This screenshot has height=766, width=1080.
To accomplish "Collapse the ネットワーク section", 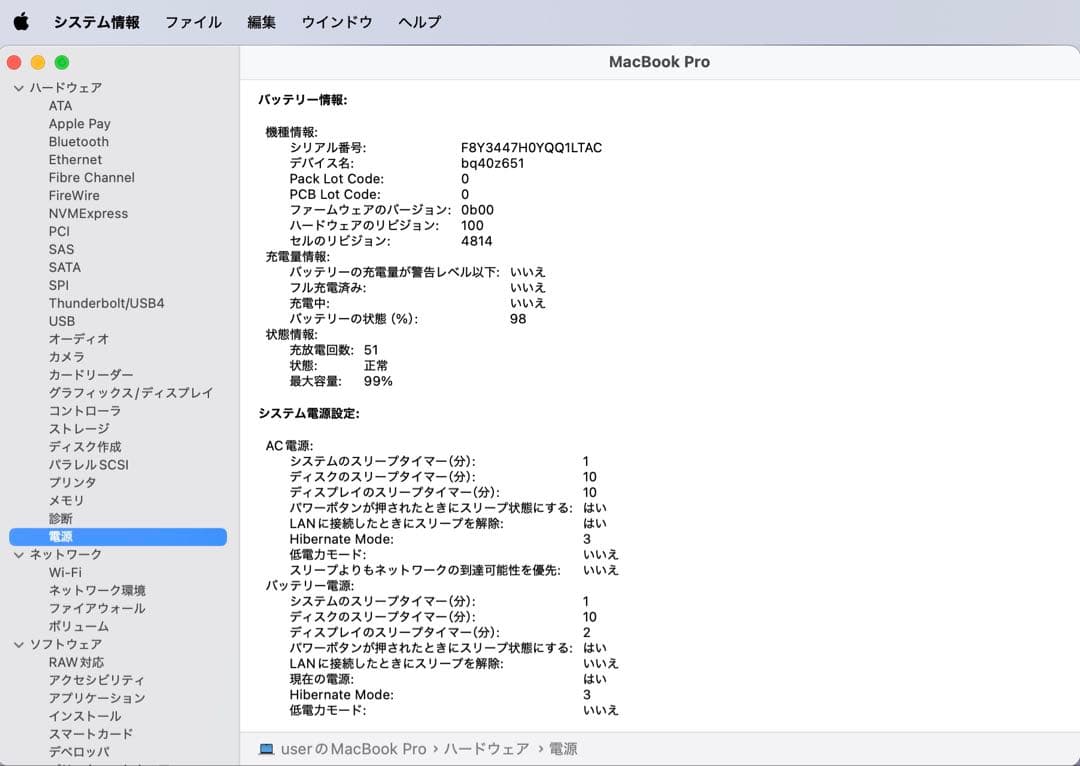I will click(x=18, y=554).
